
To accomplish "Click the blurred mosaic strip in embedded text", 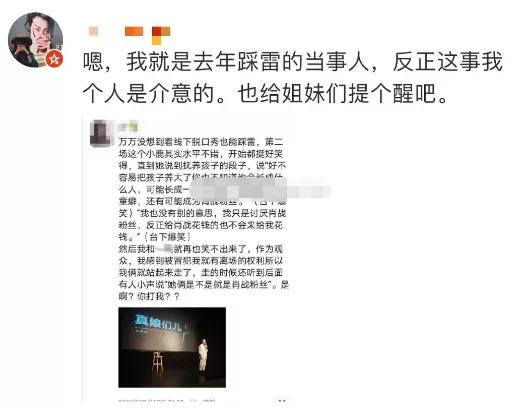I will pyautogui.click(x=260, y=190).
